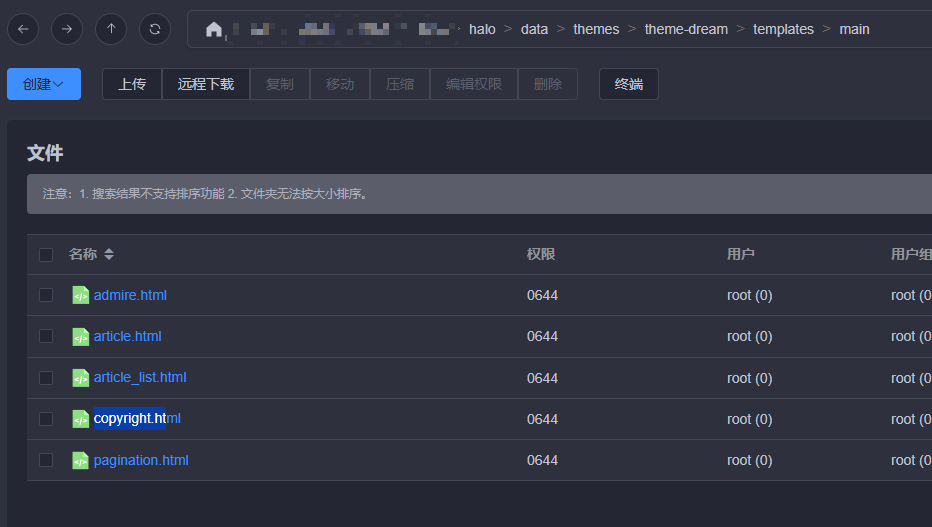Click the article_list.html file icon

80,378
